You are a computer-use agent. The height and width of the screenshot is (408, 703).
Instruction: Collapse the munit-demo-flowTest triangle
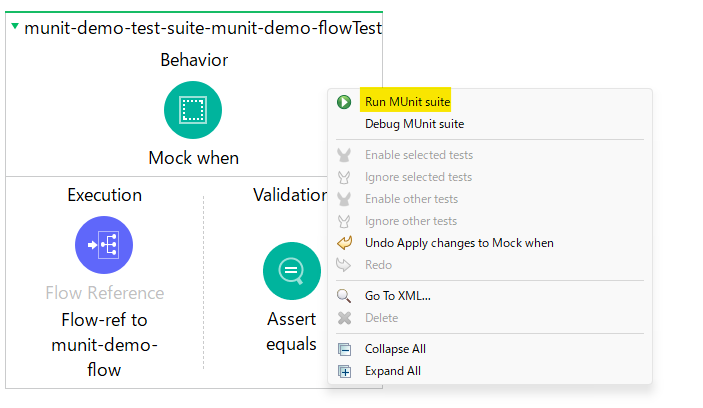15,26
